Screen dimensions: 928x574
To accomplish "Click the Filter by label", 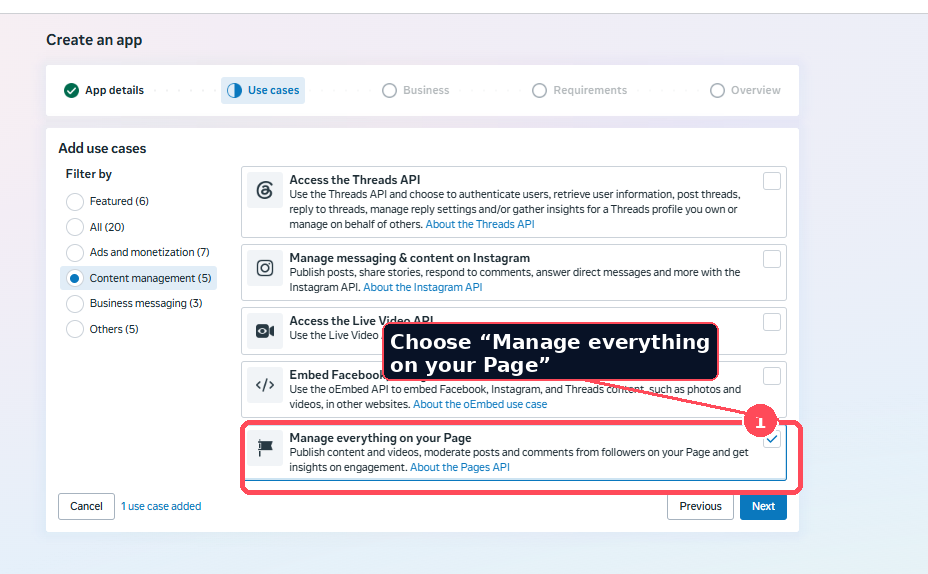I will point(89,174).
